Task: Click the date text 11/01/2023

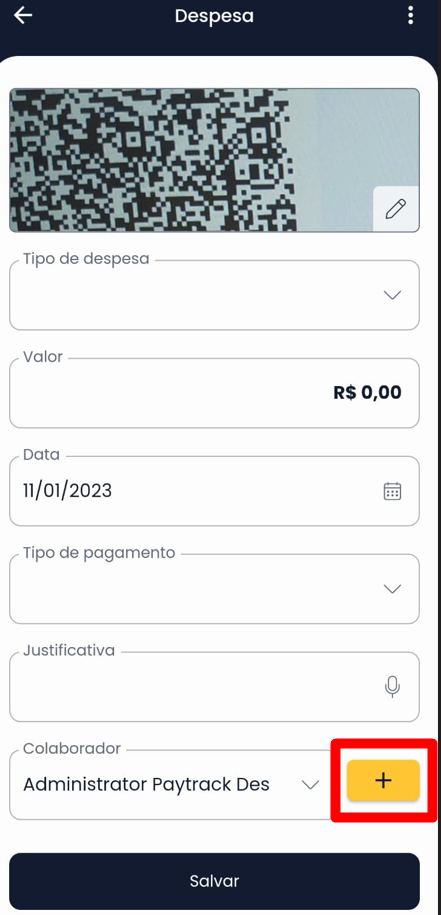Action: (68, 491)
